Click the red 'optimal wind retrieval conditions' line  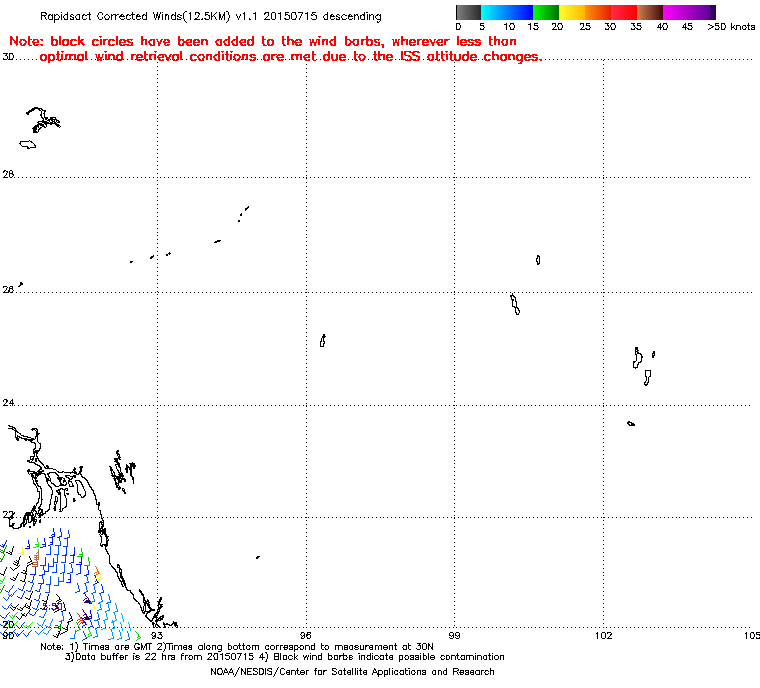click(291, 57)
